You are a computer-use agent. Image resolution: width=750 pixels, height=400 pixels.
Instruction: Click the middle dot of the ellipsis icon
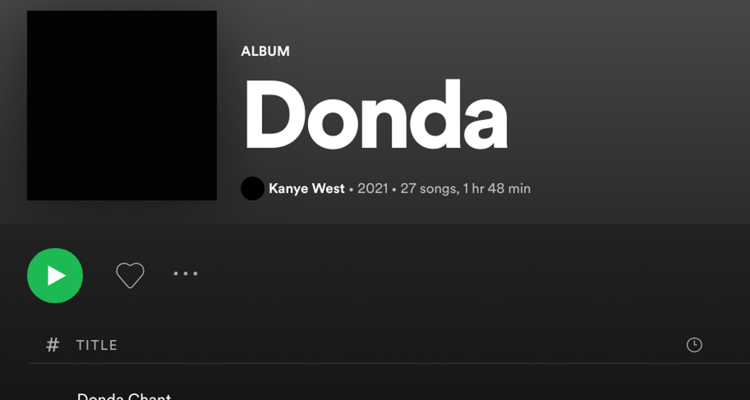(x=186, y=274)
